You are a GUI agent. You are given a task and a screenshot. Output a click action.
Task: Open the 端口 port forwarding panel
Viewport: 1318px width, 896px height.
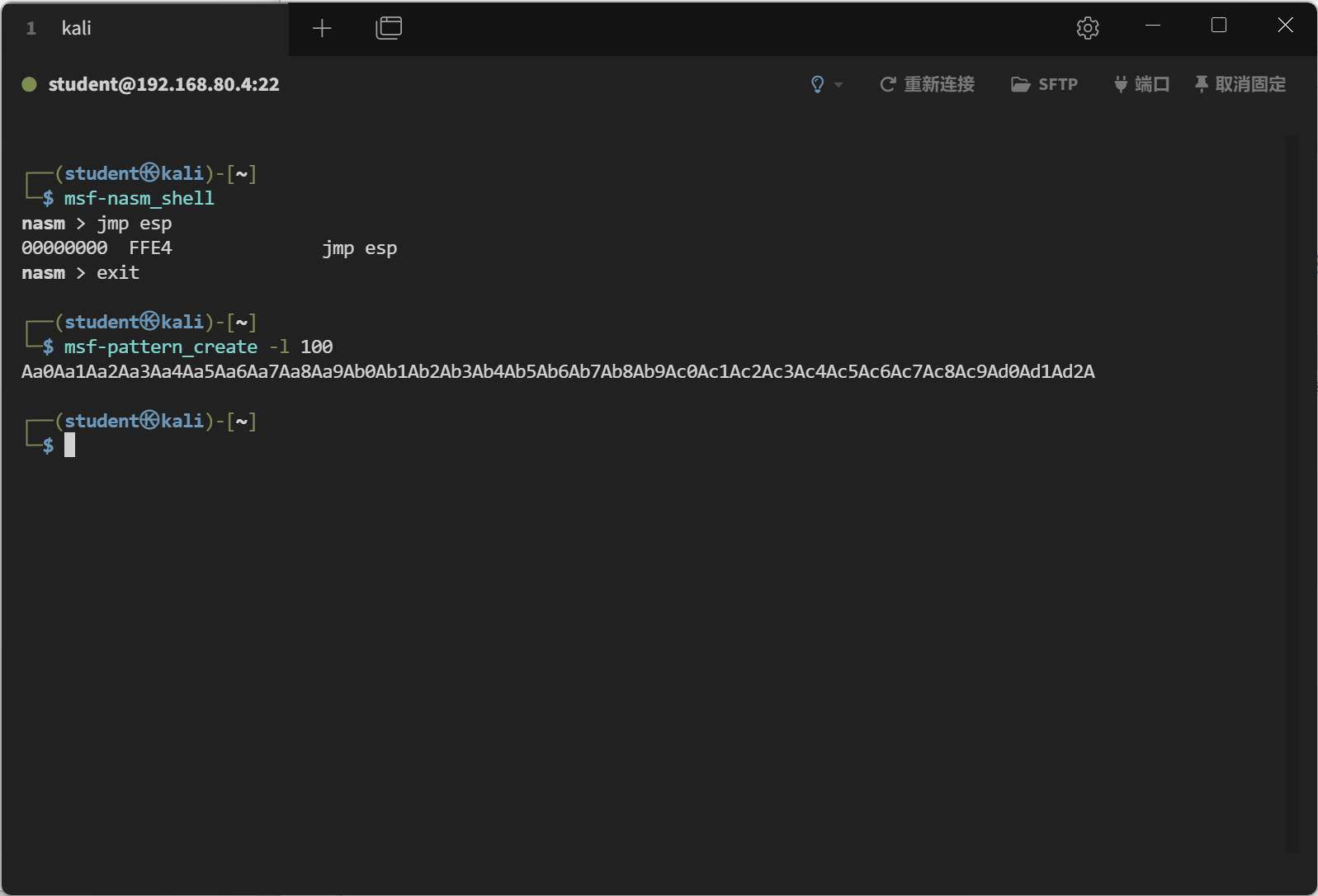(1142, 84)
